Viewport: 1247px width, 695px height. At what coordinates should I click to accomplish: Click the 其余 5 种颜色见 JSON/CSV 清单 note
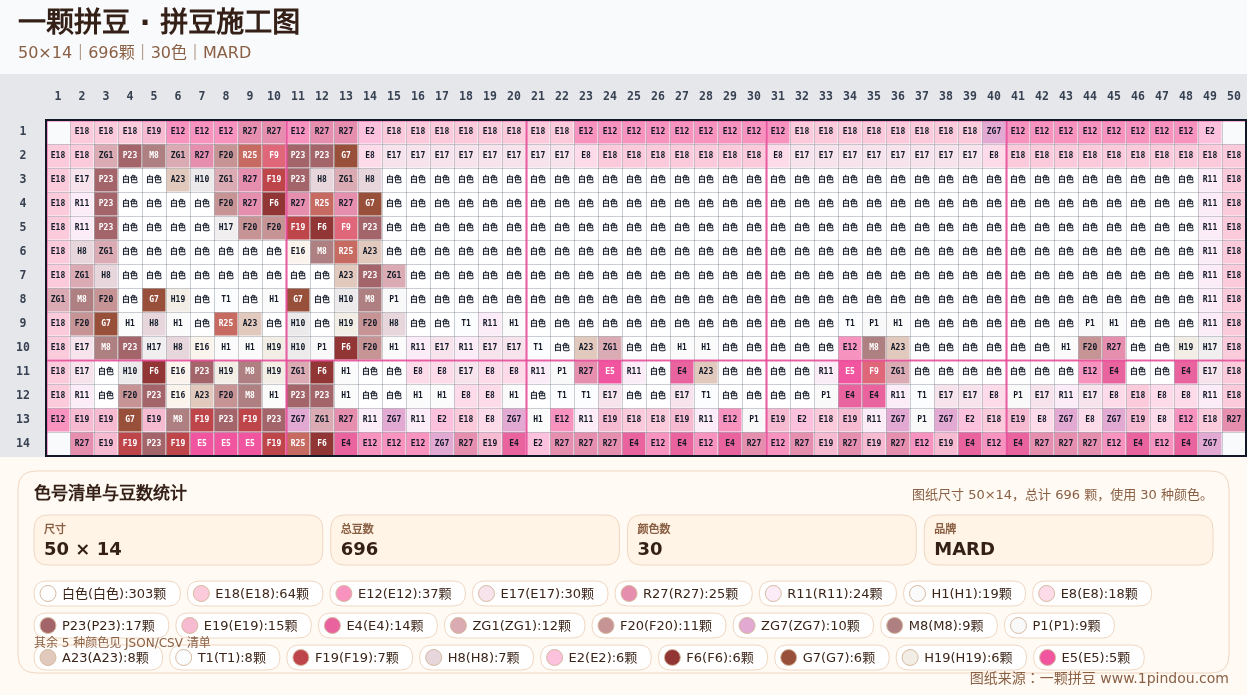coord(122,642)
